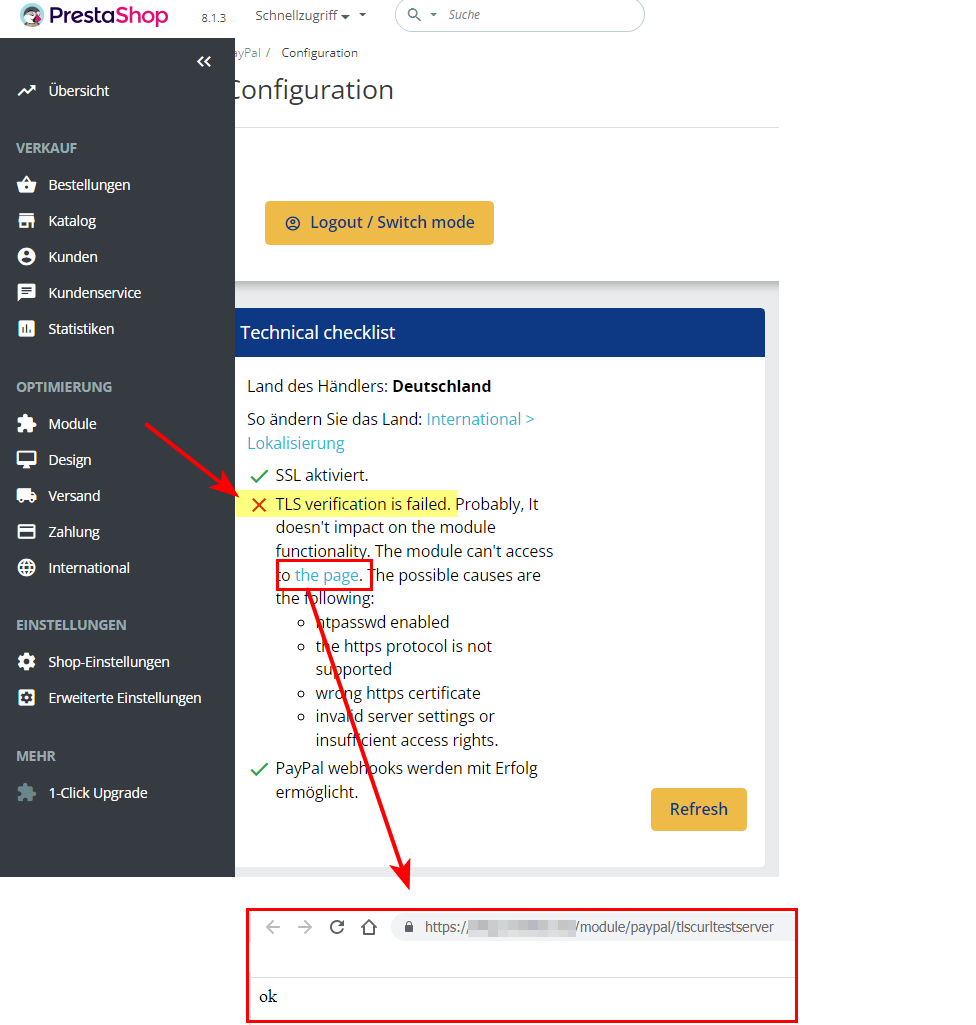This screenshot has width=976, height=1025.
Task: Click the Refresh button
Action: point(698,809)
